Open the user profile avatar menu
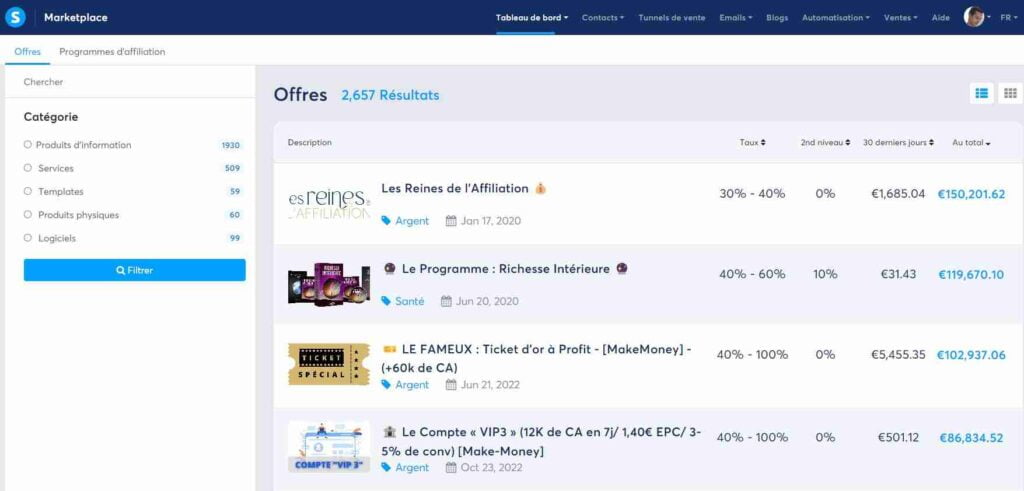Screen dimensions: 1024x491 pyautogui.click(x=974, y=18)
